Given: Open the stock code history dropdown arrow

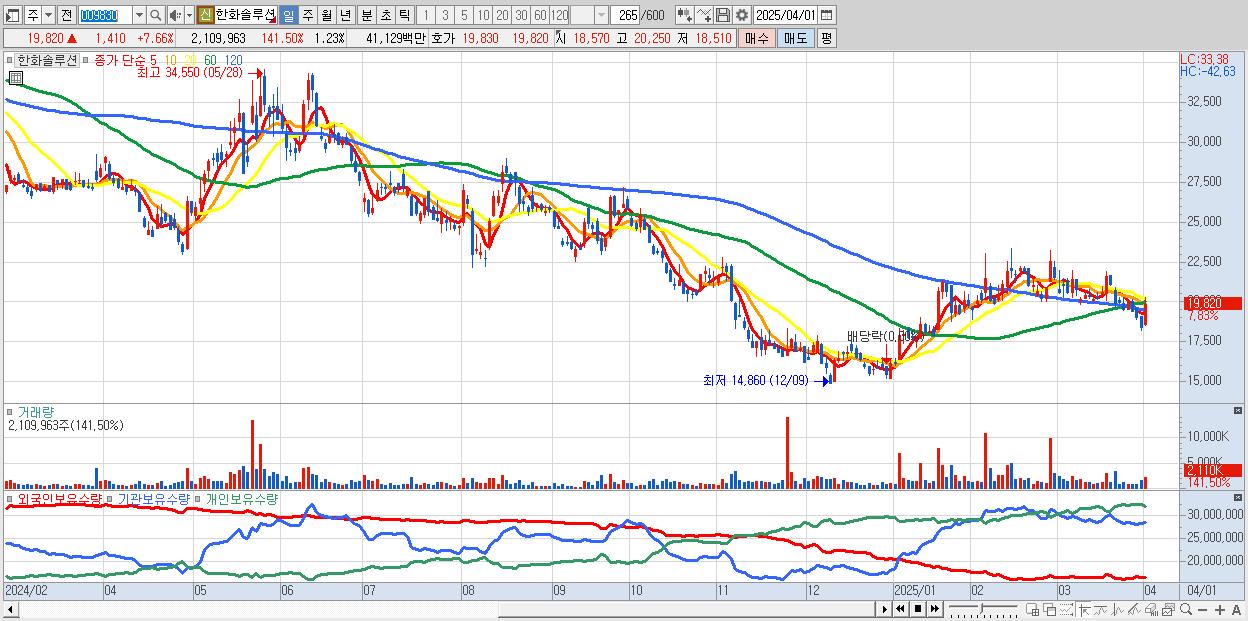Looking at the screenshot, I should point(139,15).
